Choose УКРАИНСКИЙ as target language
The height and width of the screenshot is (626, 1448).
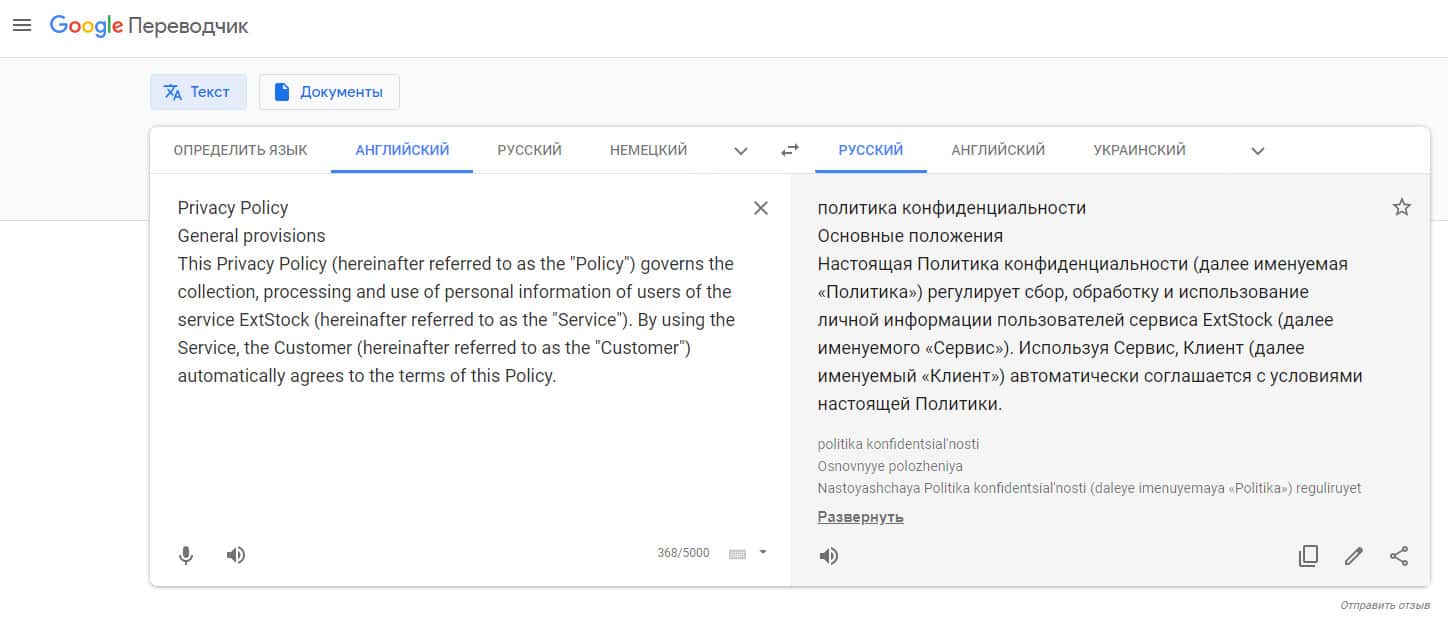(1139, 150)
